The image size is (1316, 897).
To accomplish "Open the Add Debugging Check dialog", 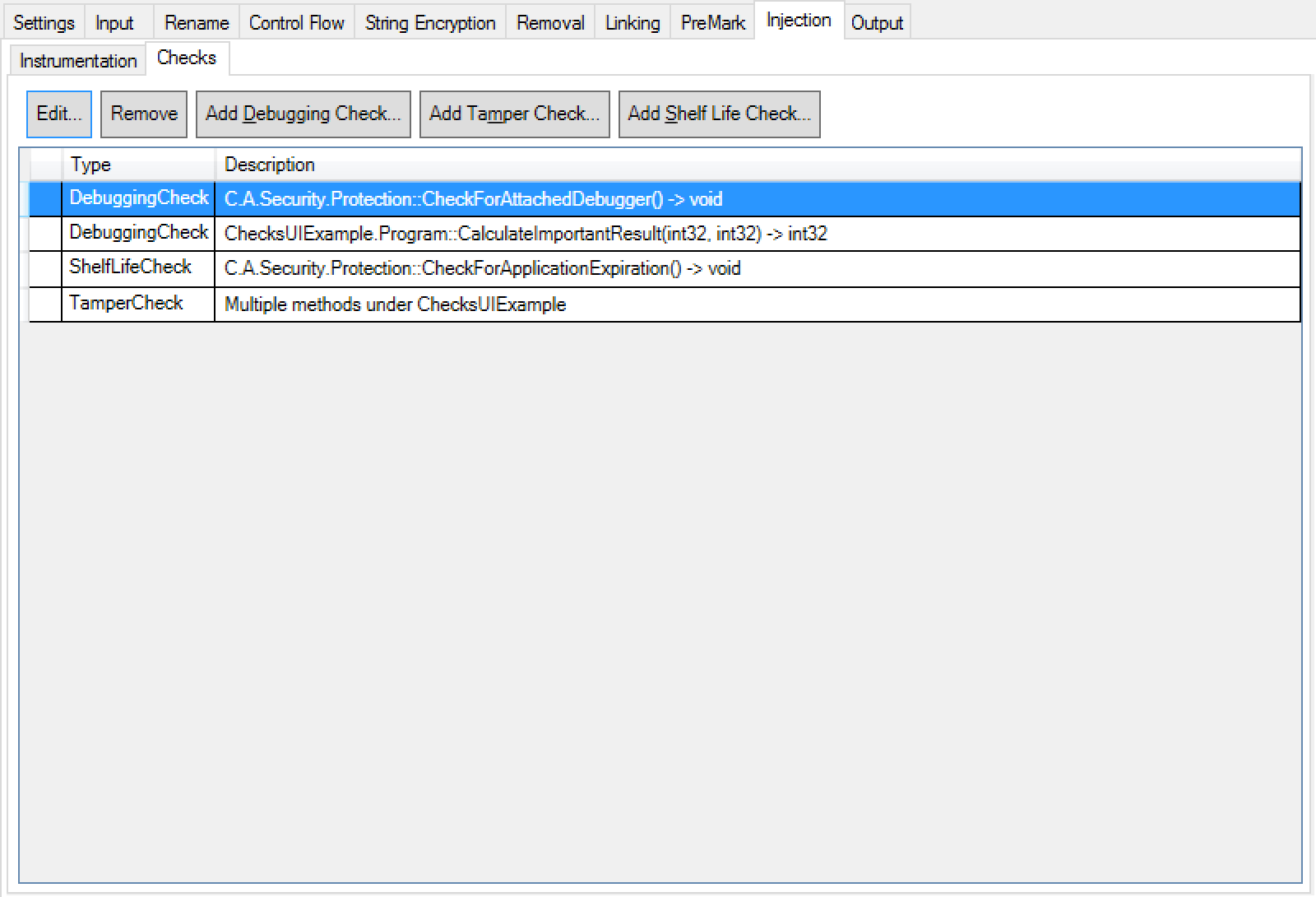I will point(303,114).
